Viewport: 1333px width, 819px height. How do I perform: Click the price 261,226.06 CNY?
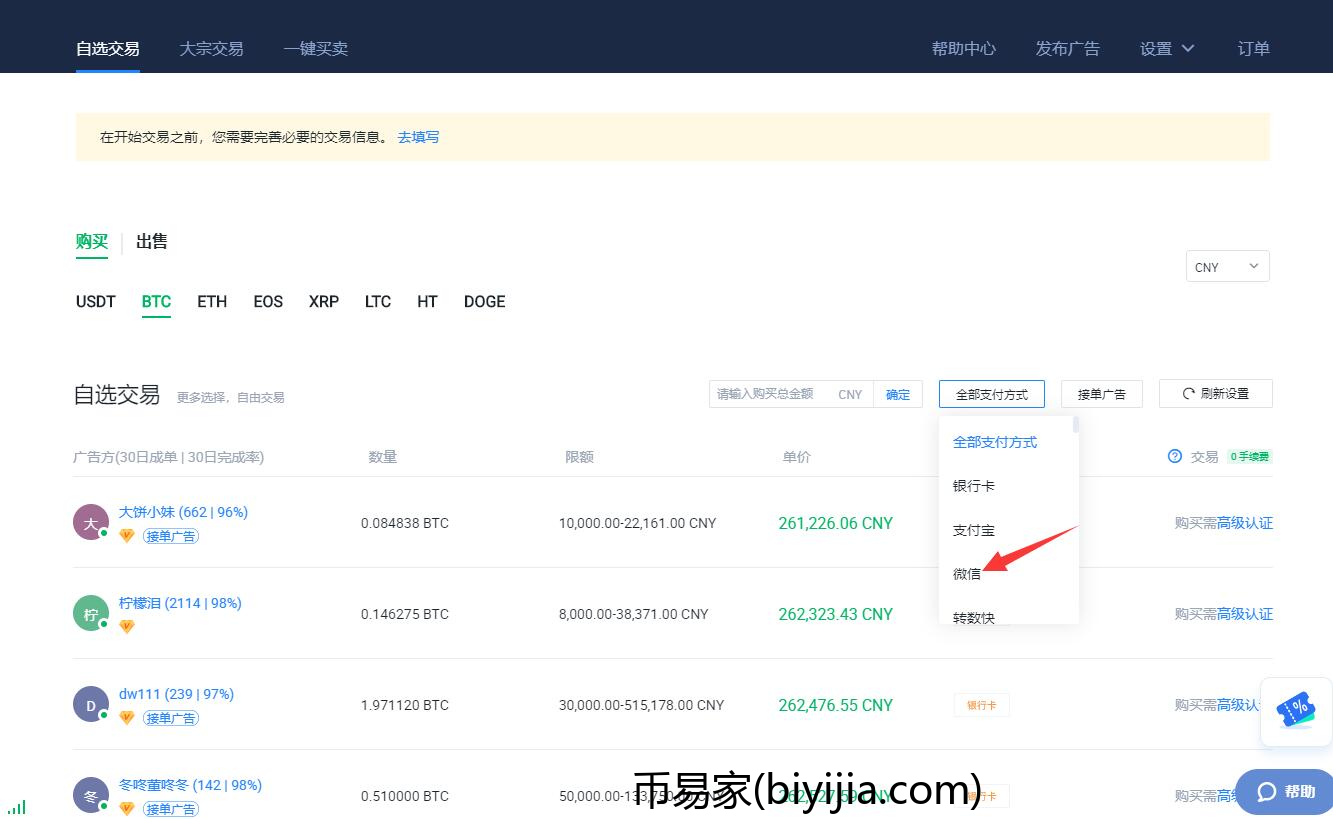click(x=835, y=523)
